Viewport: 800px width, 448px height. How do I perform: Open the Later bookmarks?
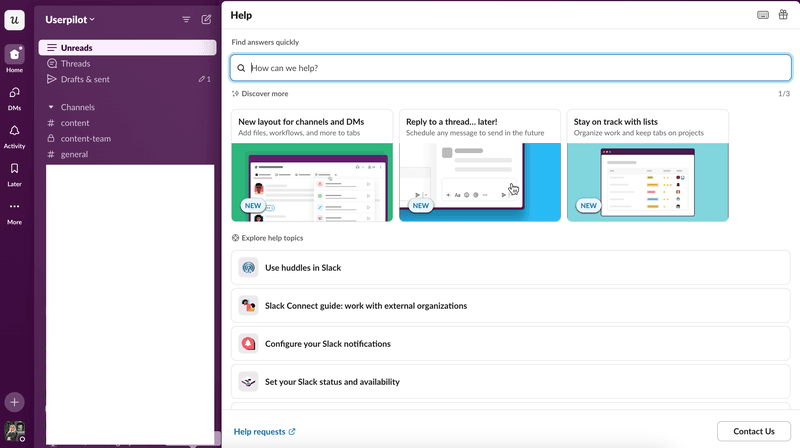[14, 174]
